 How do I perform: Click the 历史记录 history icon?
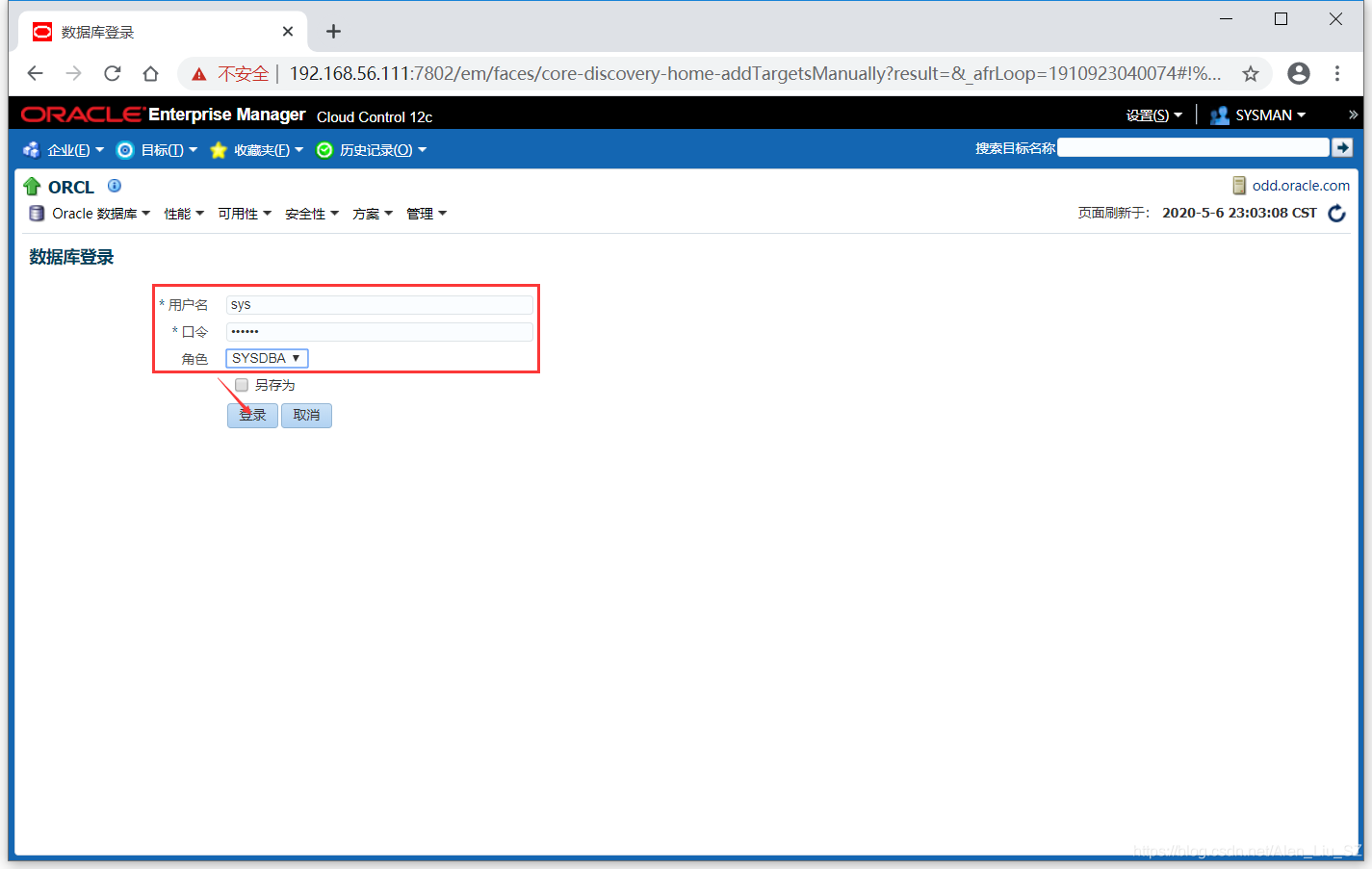click(x=324, y=150)
